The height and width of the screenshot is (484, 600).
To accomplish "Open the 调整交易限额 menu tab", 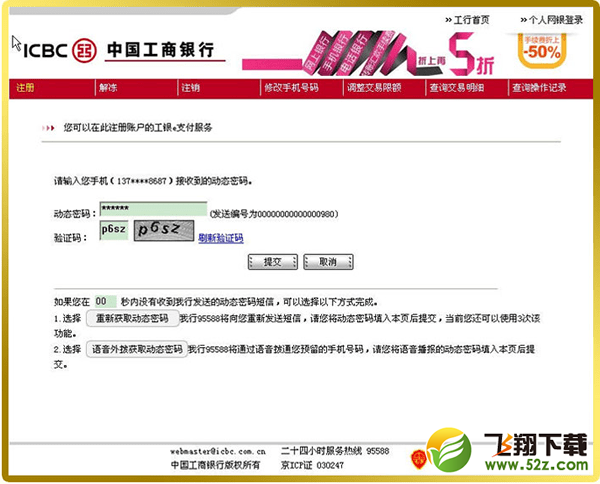I will [374, 88].
